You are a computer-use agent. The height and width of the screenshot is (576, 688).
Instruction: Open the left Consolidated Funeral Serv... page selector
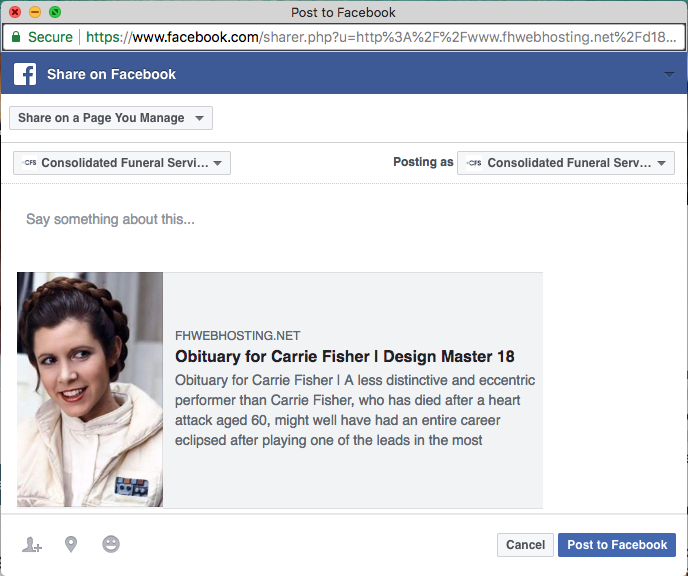(x=122, y=163)
